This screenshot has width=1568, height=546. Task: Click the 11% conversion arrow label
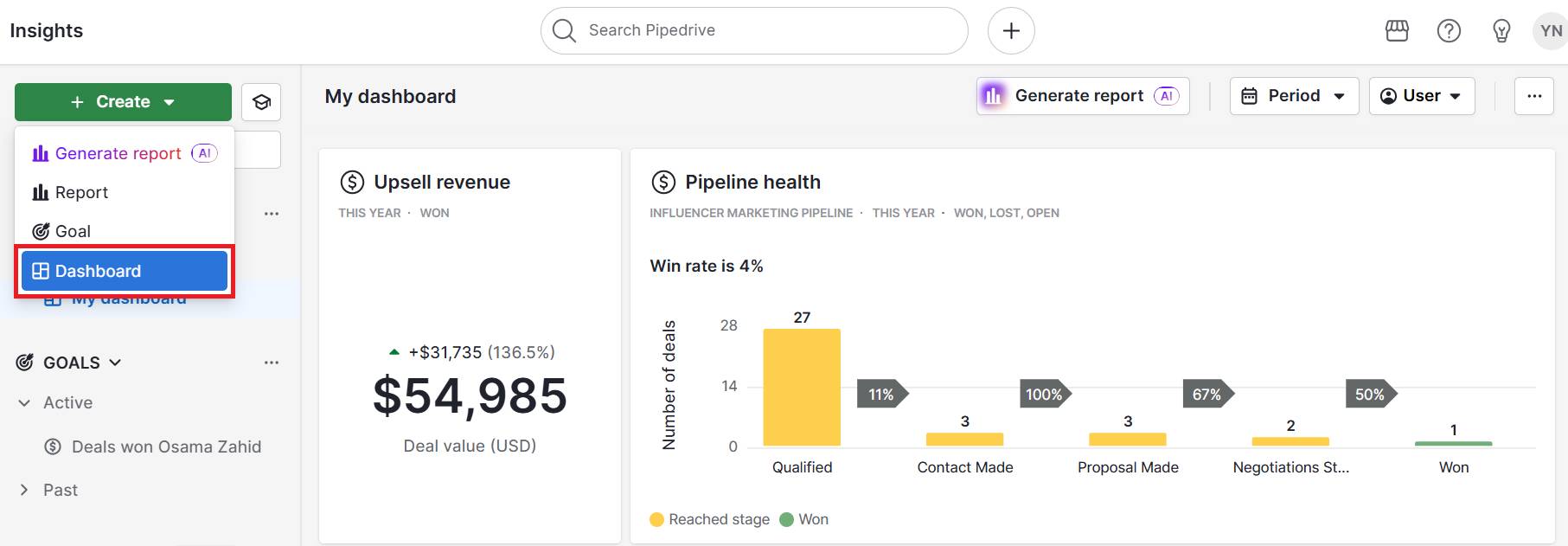pos(881,395)
